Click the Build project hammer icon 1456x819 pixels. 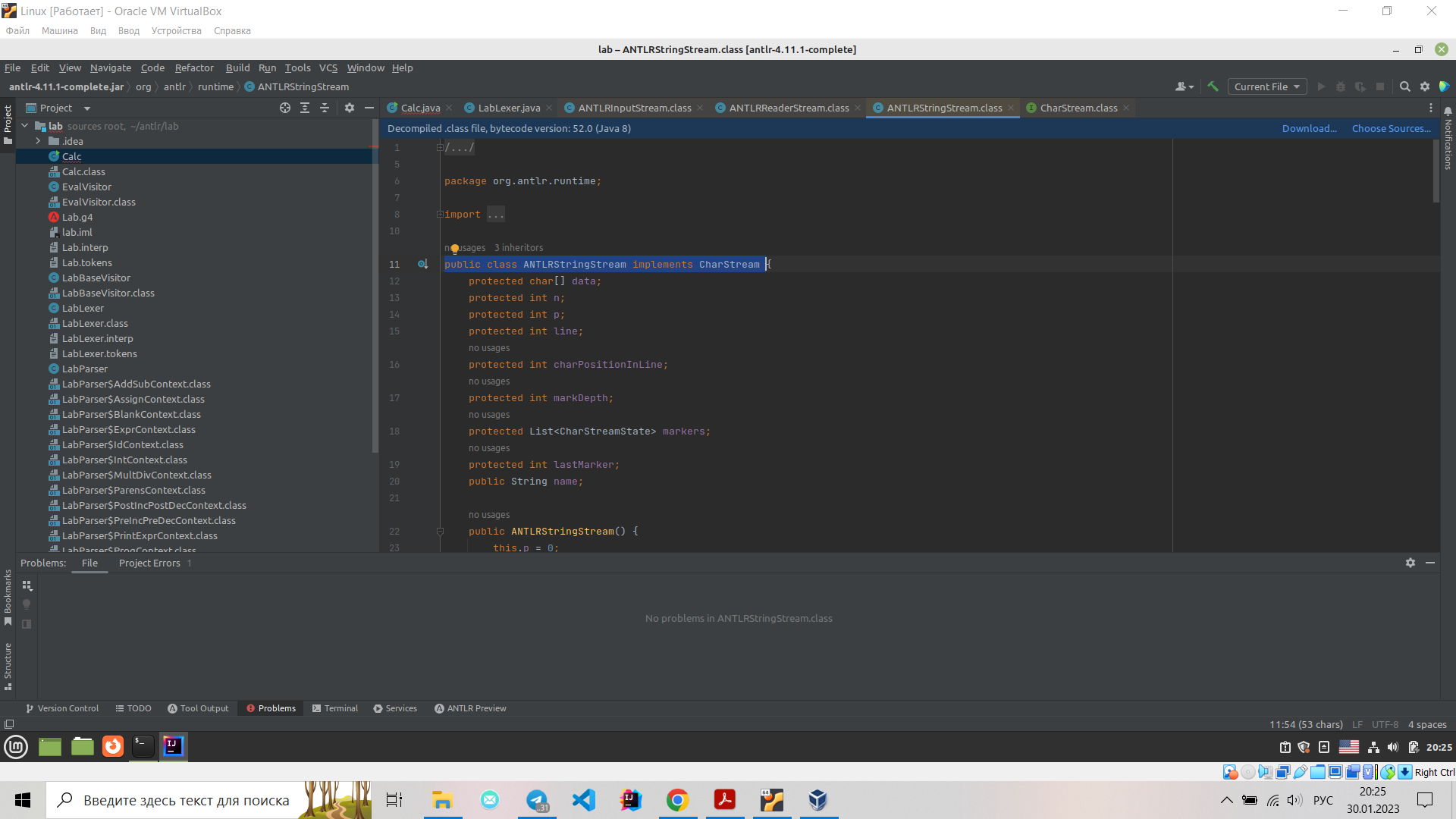click(1213, 86)
